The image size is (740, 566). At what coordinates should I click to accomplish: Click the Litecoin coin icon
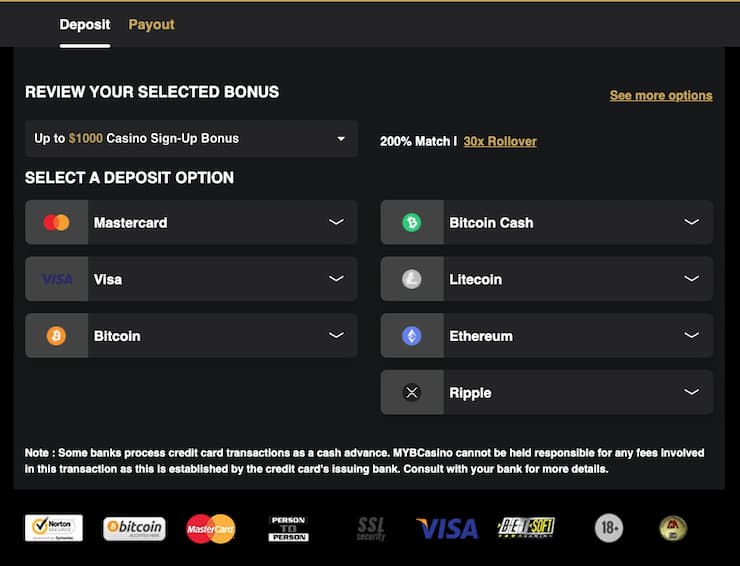412,279
